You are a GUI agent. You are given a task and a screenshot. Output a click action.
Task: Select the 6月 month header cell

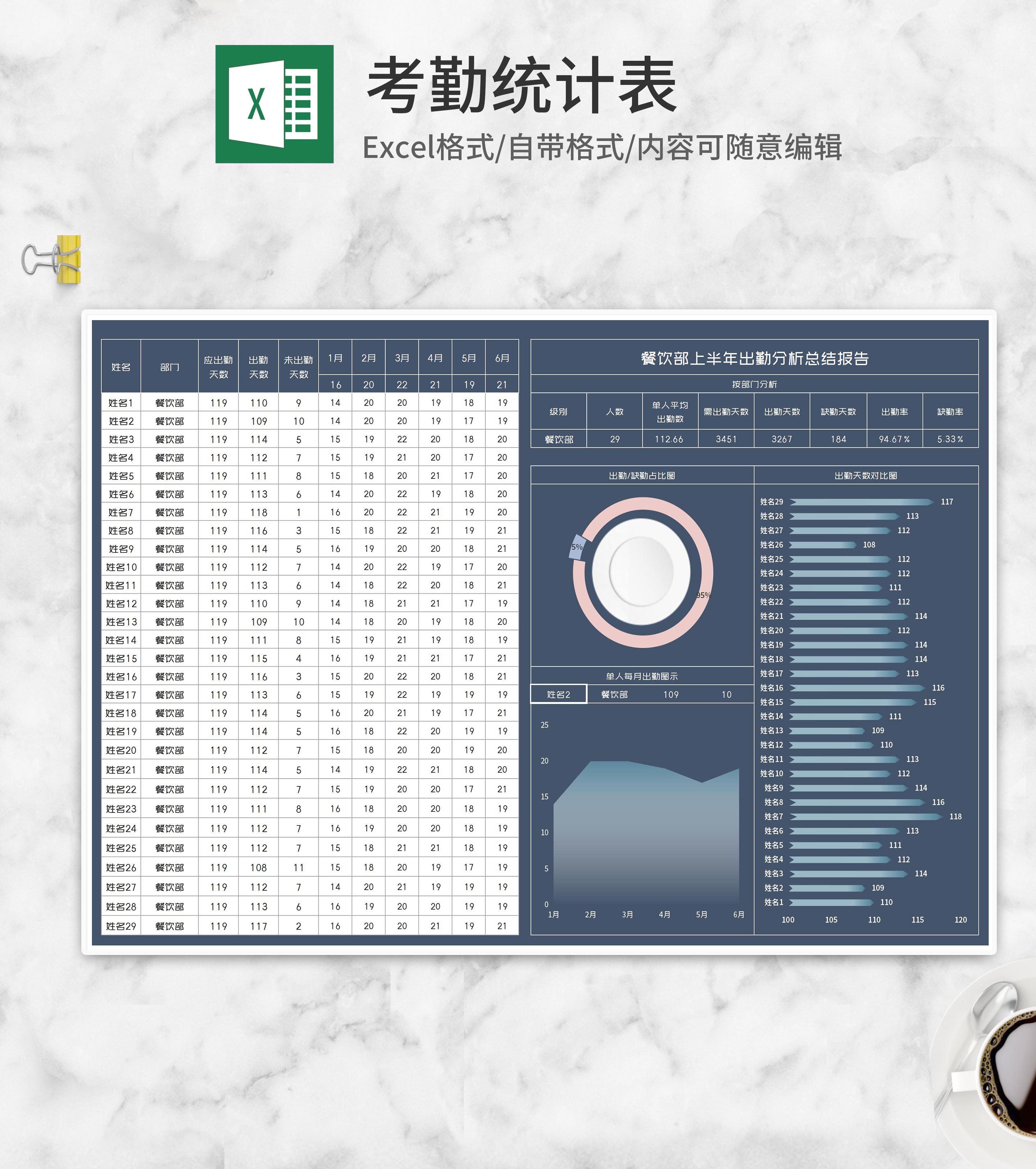click(x=502, y=358)
